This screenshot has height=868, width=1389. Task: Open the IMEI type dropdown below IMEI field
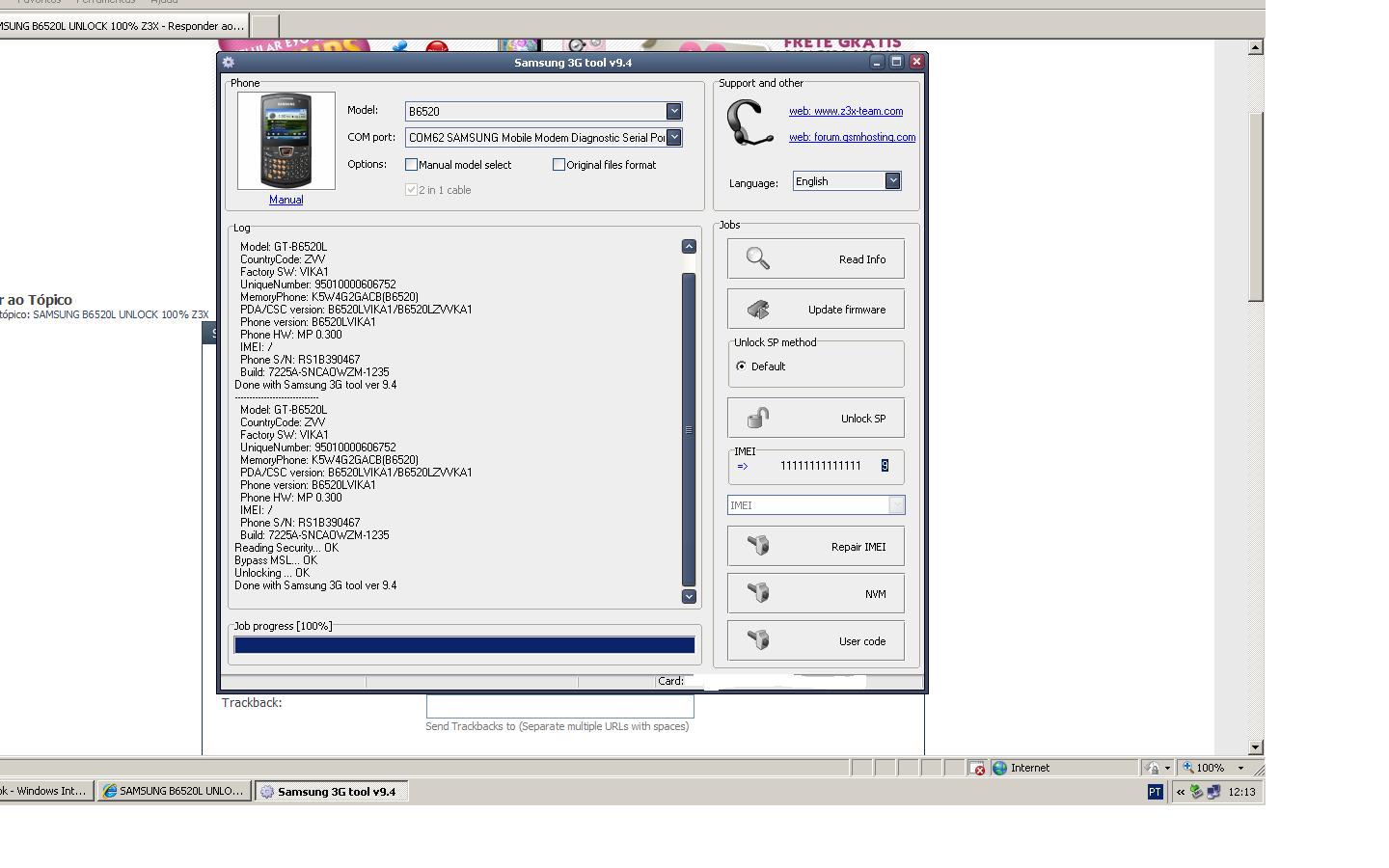click(x=896, y=505)
